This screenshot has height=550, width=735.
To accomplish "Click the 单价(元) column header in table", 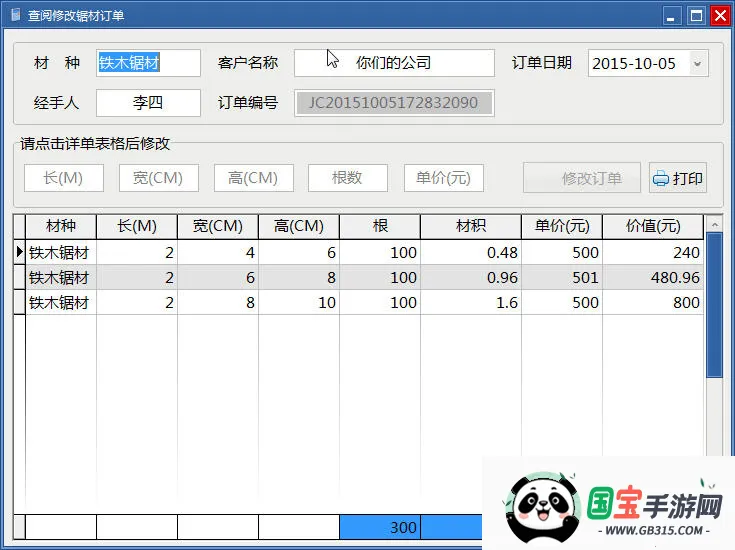I will 562,226.
